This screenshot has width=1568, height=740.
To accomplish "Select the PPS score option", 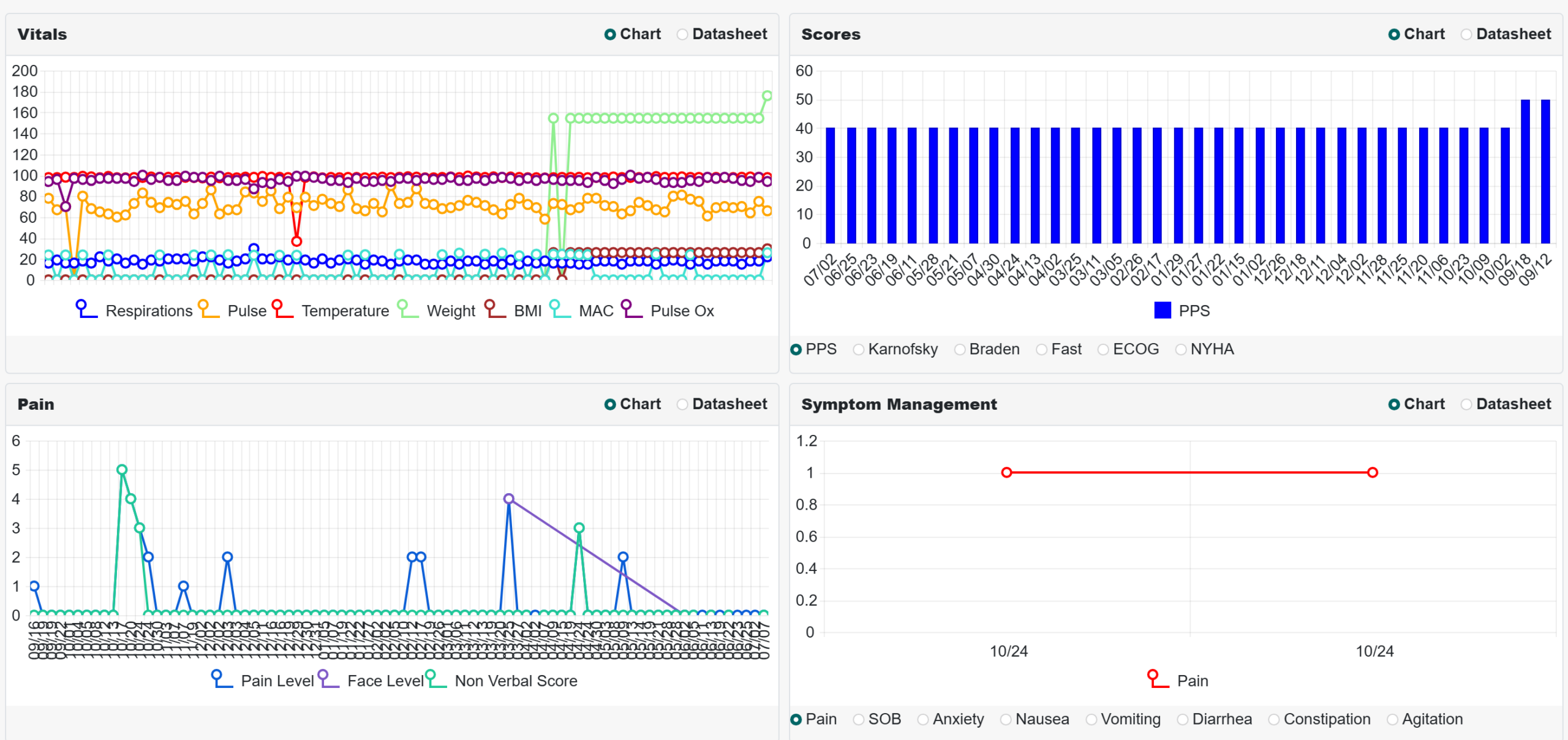I will click(x=813, y=349).
